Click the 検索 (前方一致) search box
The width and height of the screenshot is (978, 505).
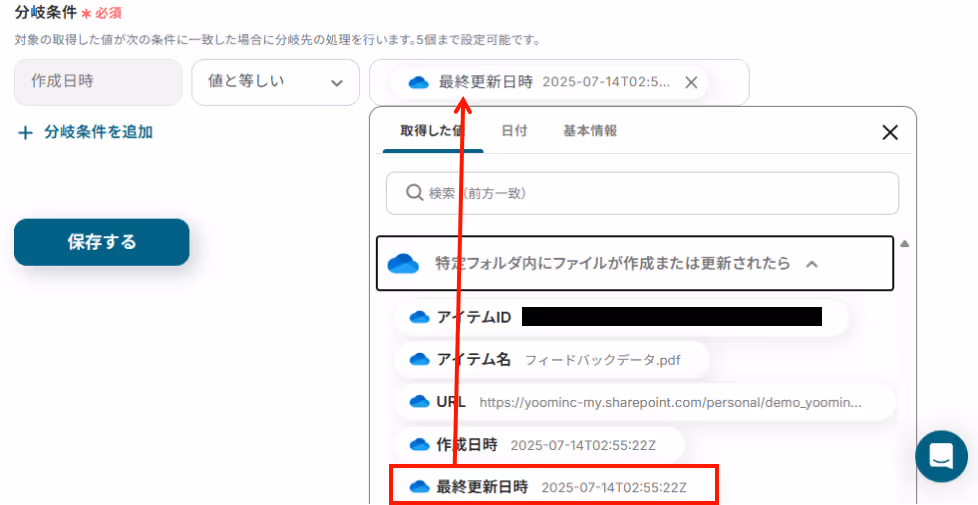[x=642, y=193]
